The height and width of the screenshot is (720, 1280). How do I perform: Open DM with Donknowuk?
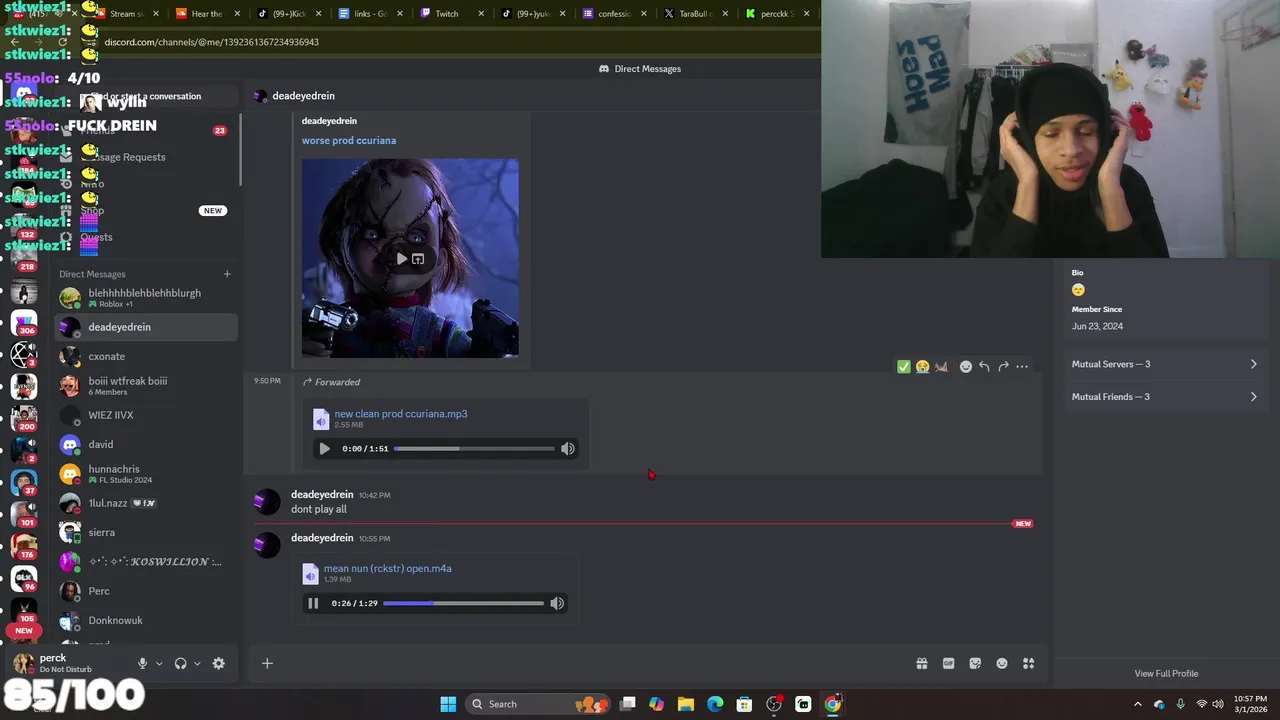(x=146, y=620)
